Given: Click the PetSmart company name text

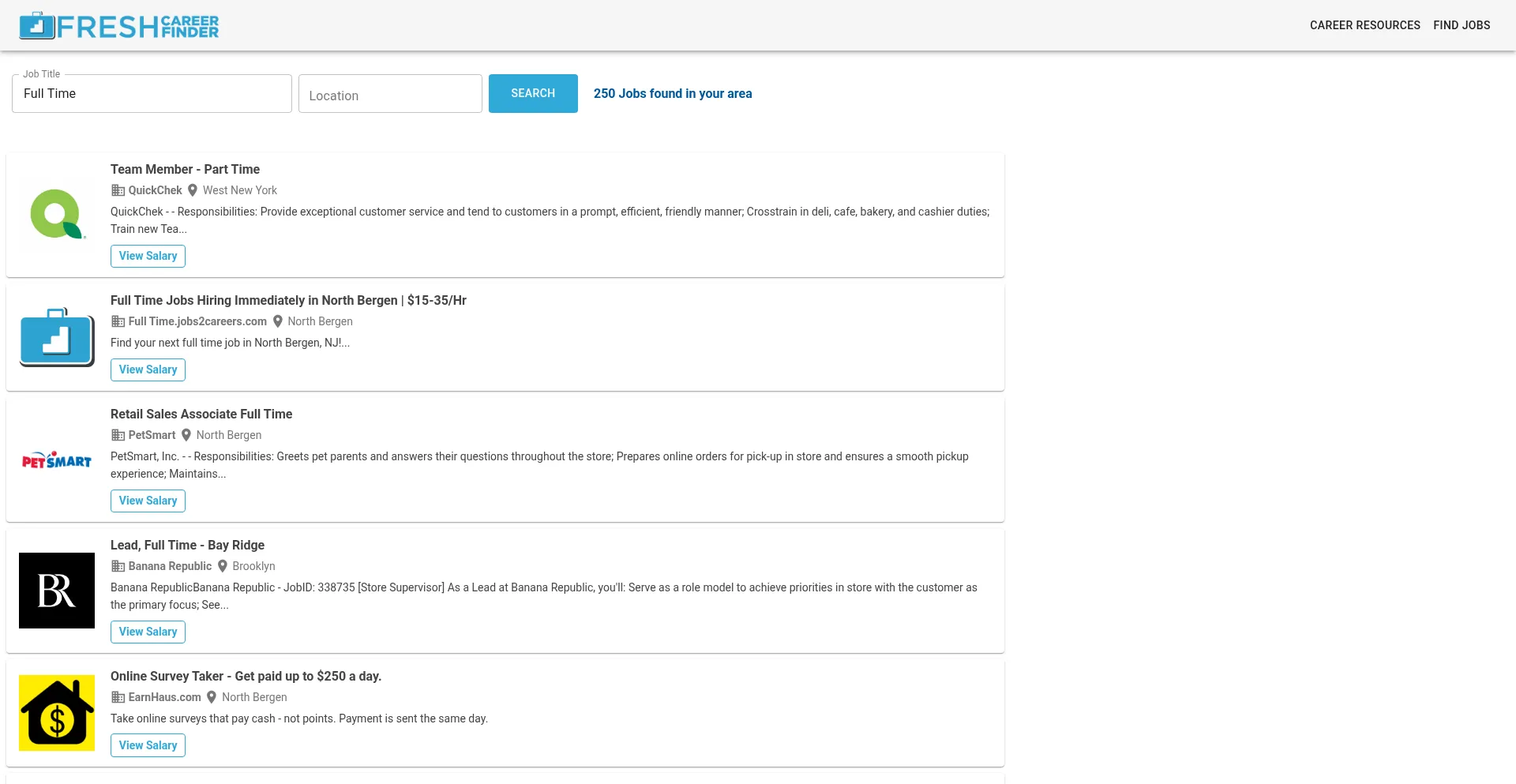Looking at the screenshot, I should pos(152,435).
